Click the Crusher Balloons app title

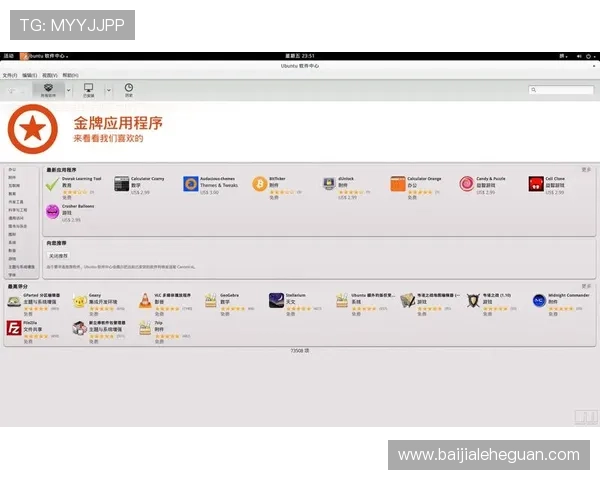pos(78,206)
